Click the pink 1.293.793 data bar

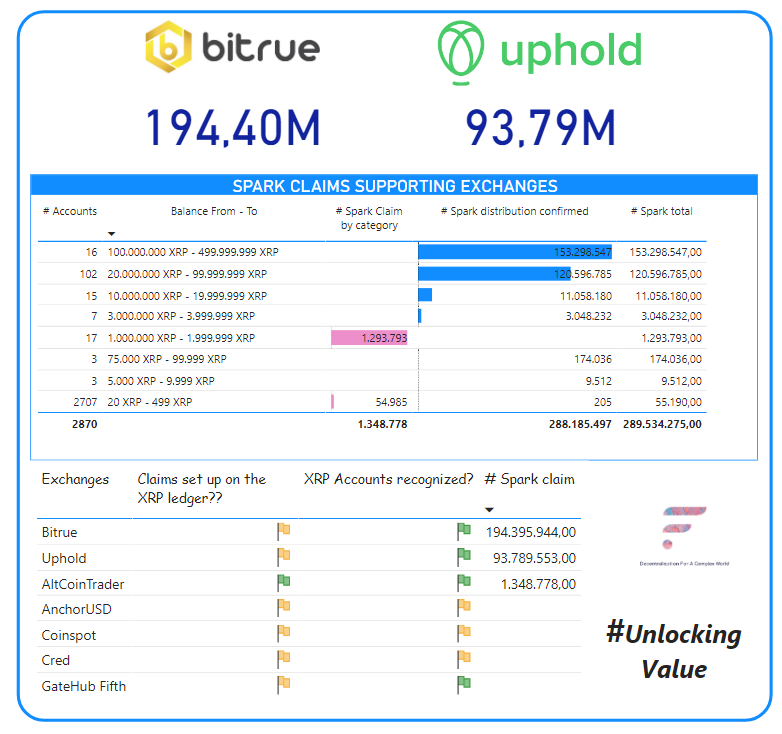(x=370, y=338)
